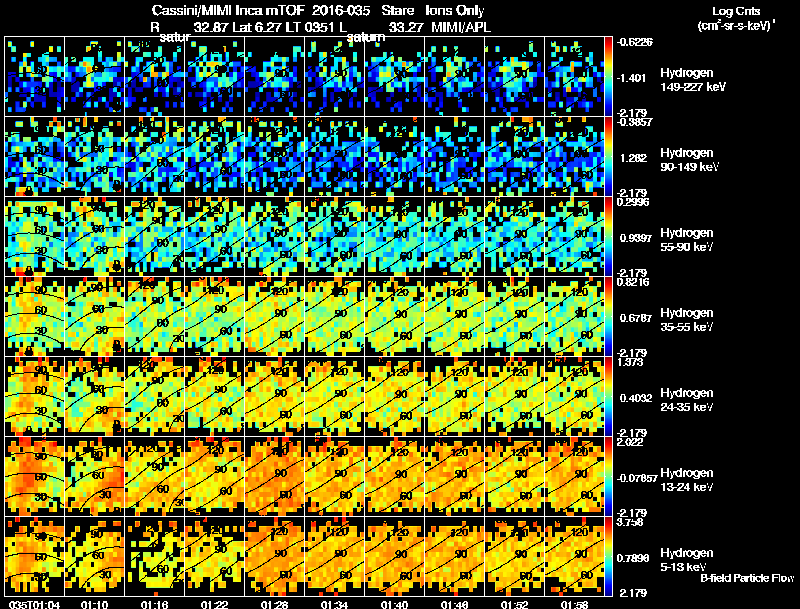Open the 13-24 keV image panel at 035T01:04

[x=34, y=477]
